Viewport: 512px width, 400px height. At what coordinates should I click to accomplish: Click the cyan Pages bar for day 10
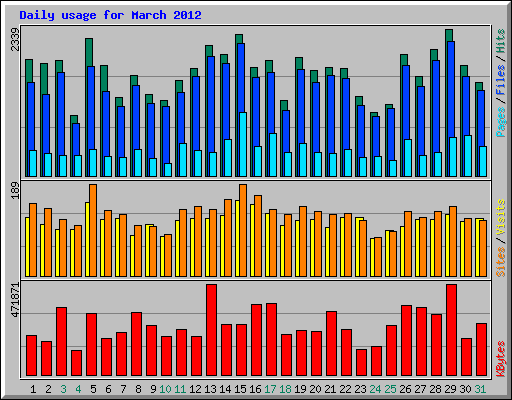[168, 170]
